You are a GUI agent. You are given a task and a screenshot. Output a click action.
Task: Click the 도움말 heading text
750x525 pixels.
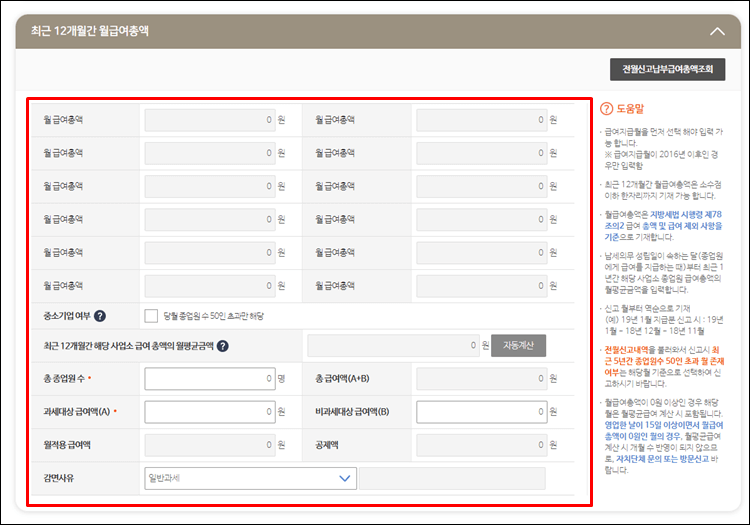click(x=630, y=109)
